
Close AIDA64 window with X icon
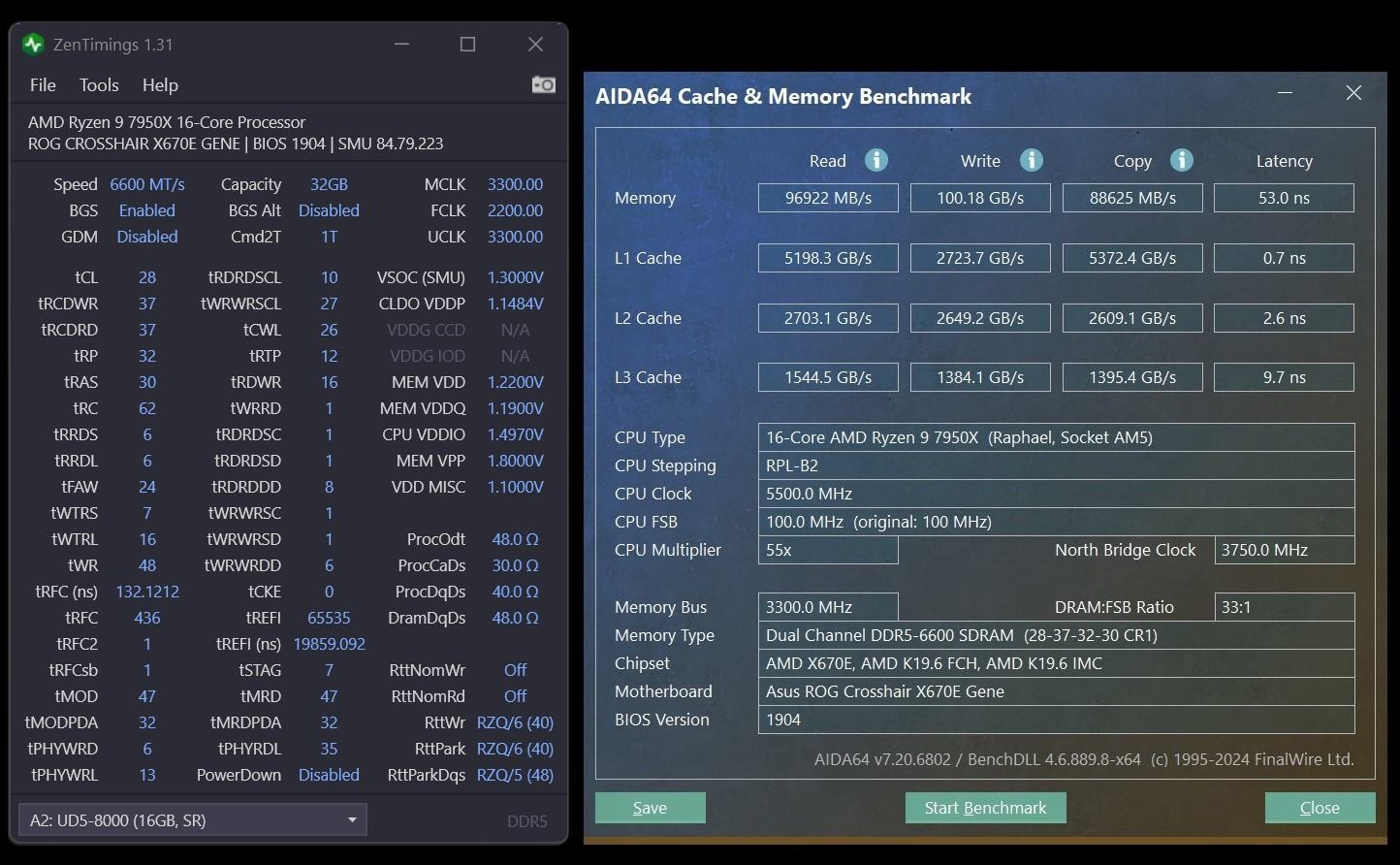click(1353, 93)
